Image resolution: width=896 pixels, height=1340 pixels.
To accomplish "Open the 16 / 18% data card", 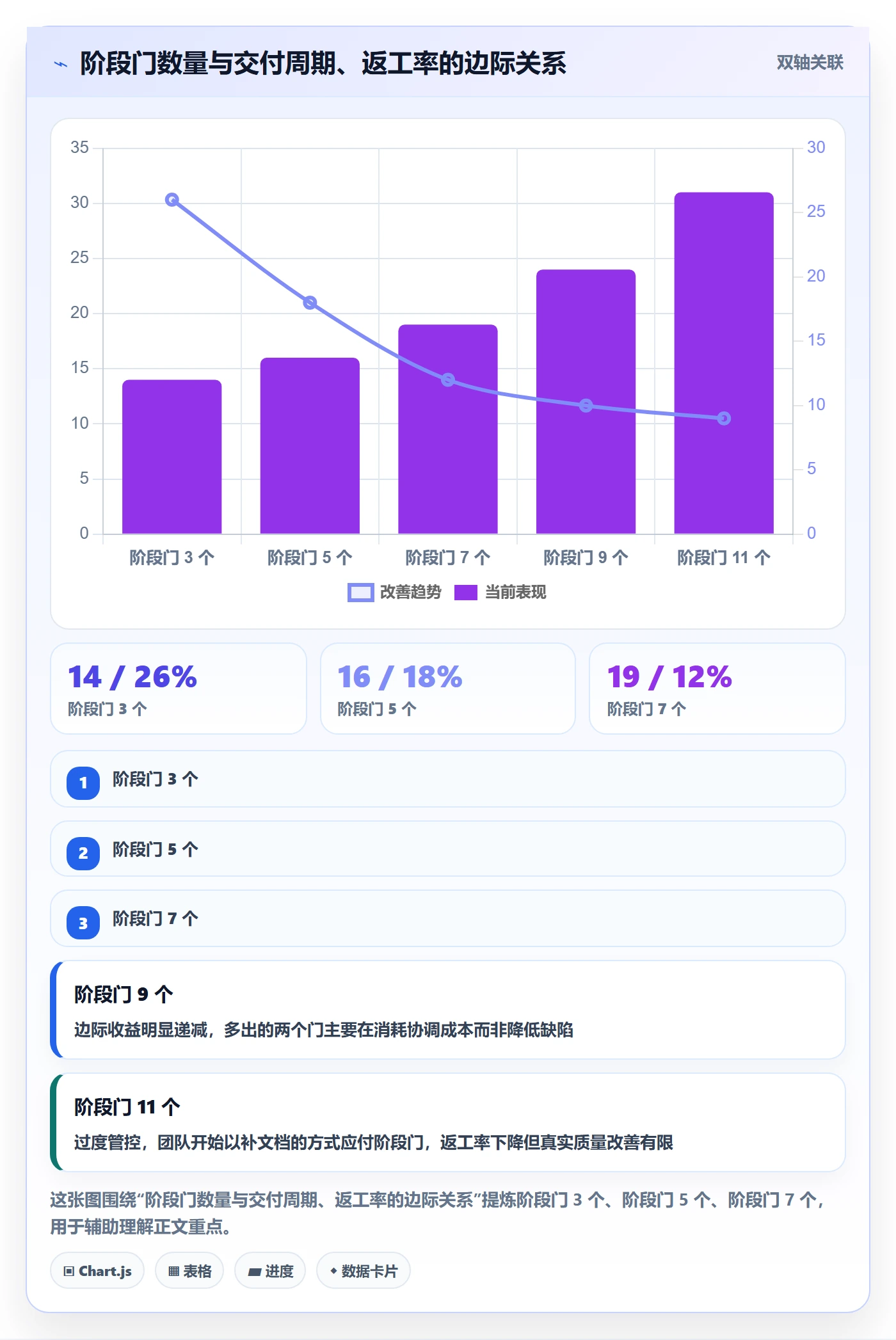I will tap(448, 689).
